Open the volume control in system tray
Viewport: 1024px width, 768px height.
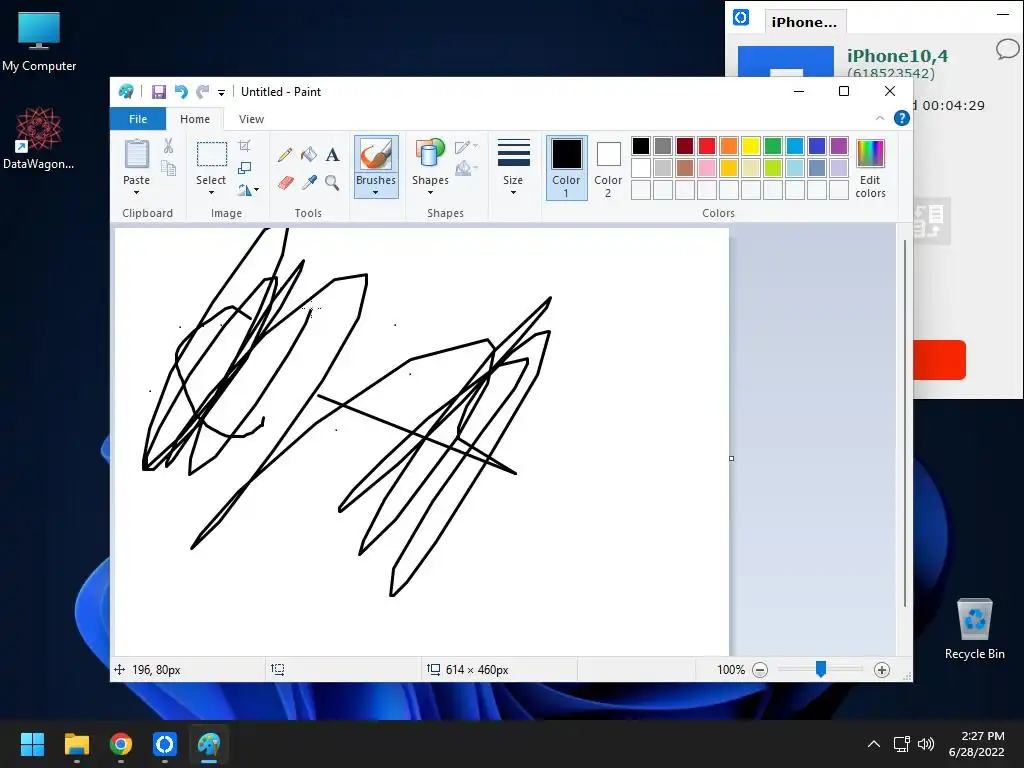point(926,744)
